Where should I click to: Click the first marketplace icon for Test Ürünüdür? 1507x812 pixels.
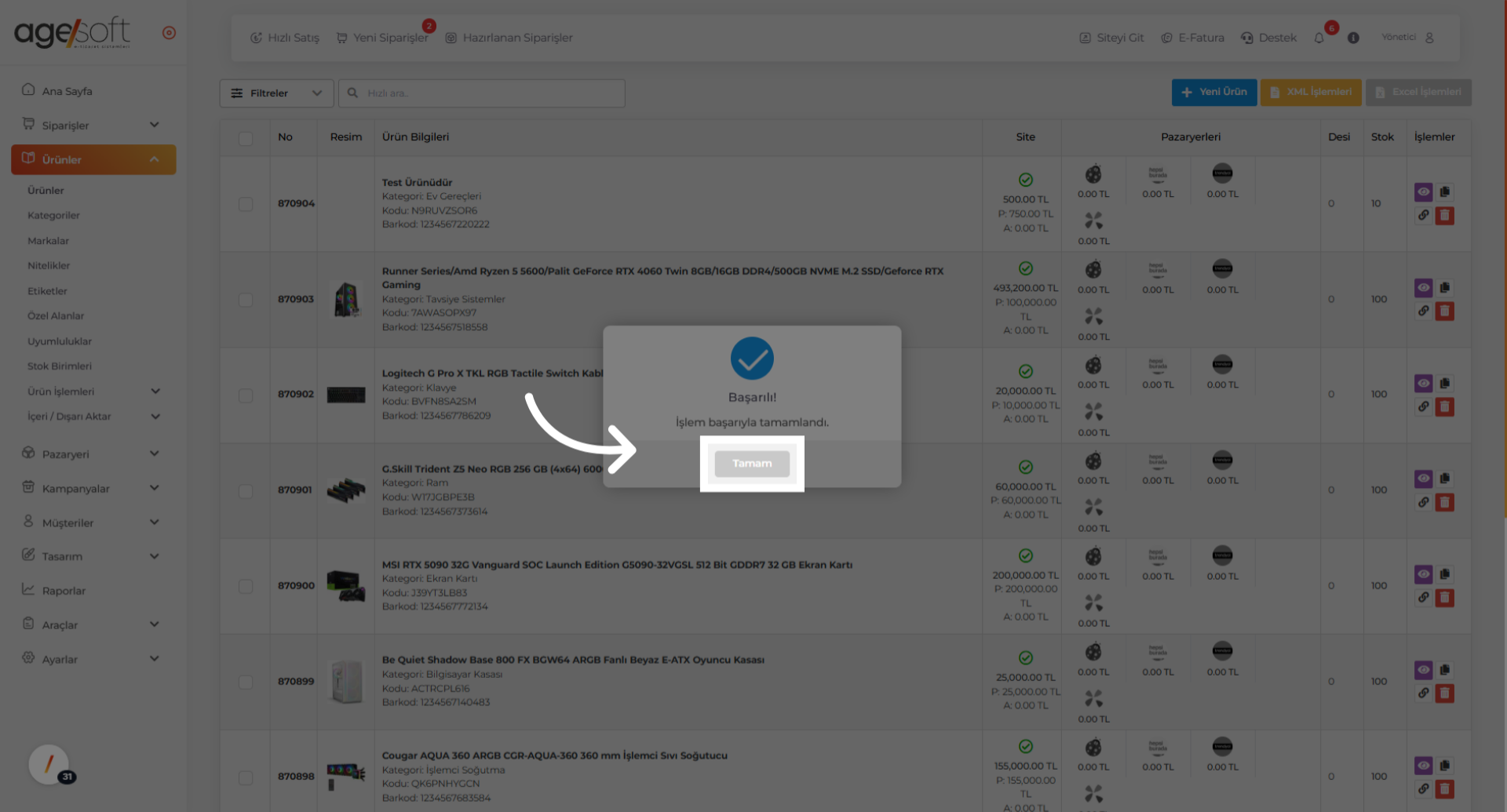click(x=1093, y=174)
